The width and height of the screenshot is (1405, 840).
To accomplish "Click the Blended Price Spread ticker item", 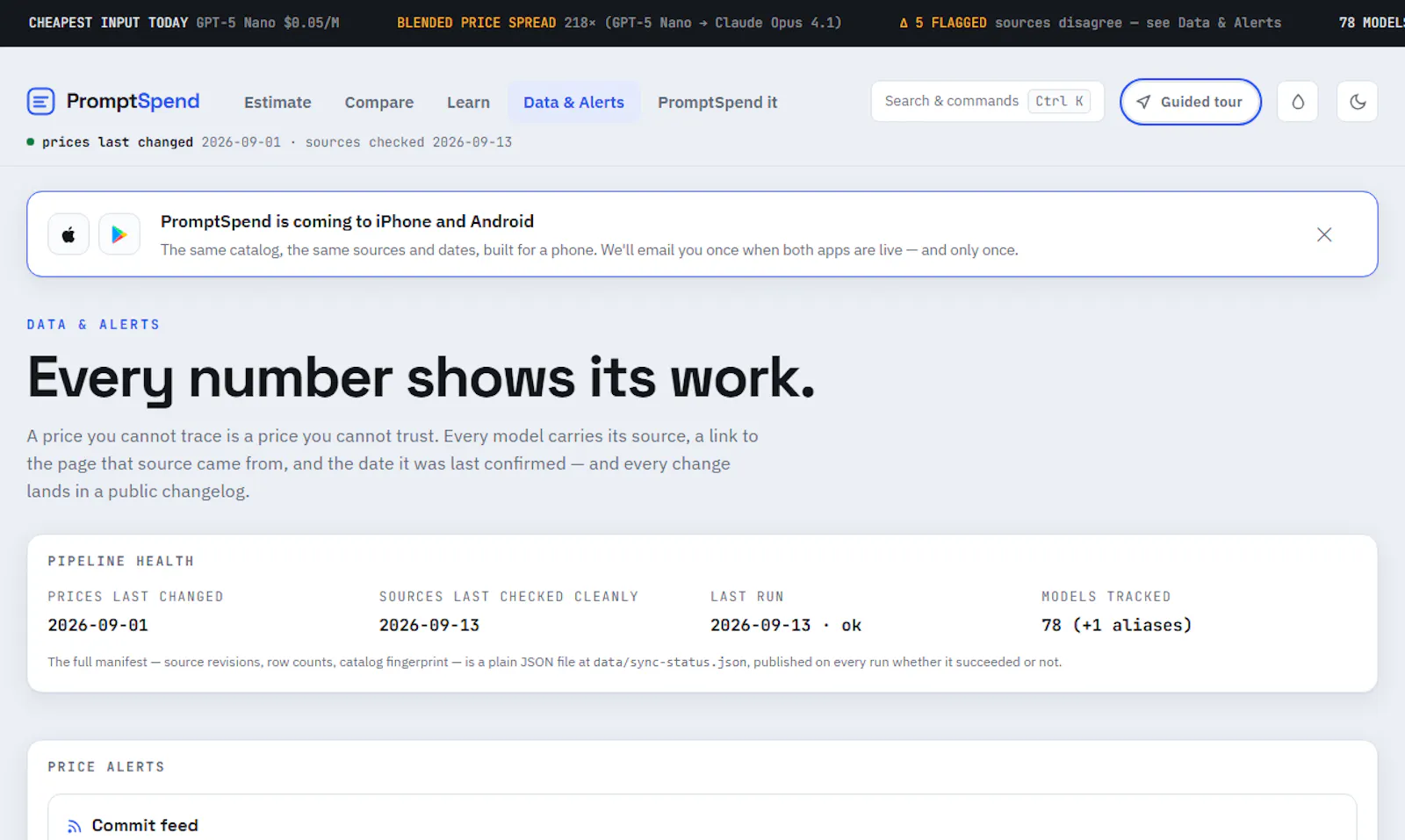I will pos(619,23).
